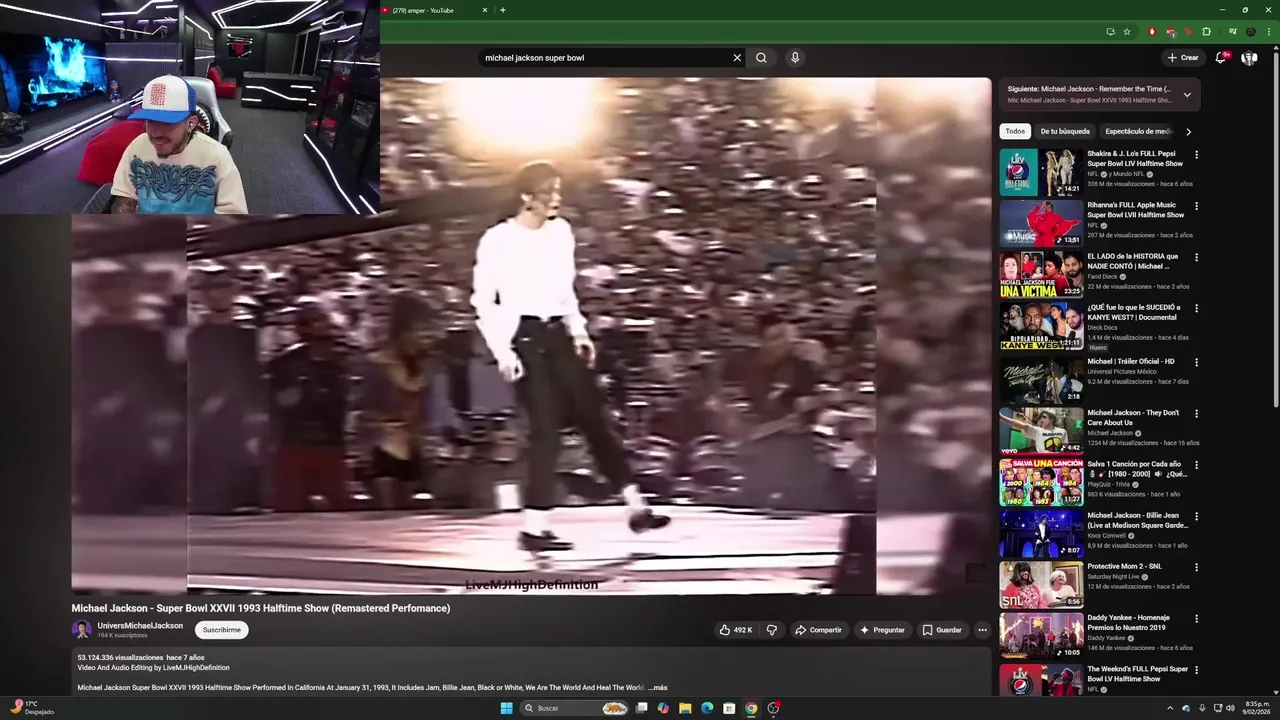Open a new Chrome tab
The image size is (1280, 720).
503,10
